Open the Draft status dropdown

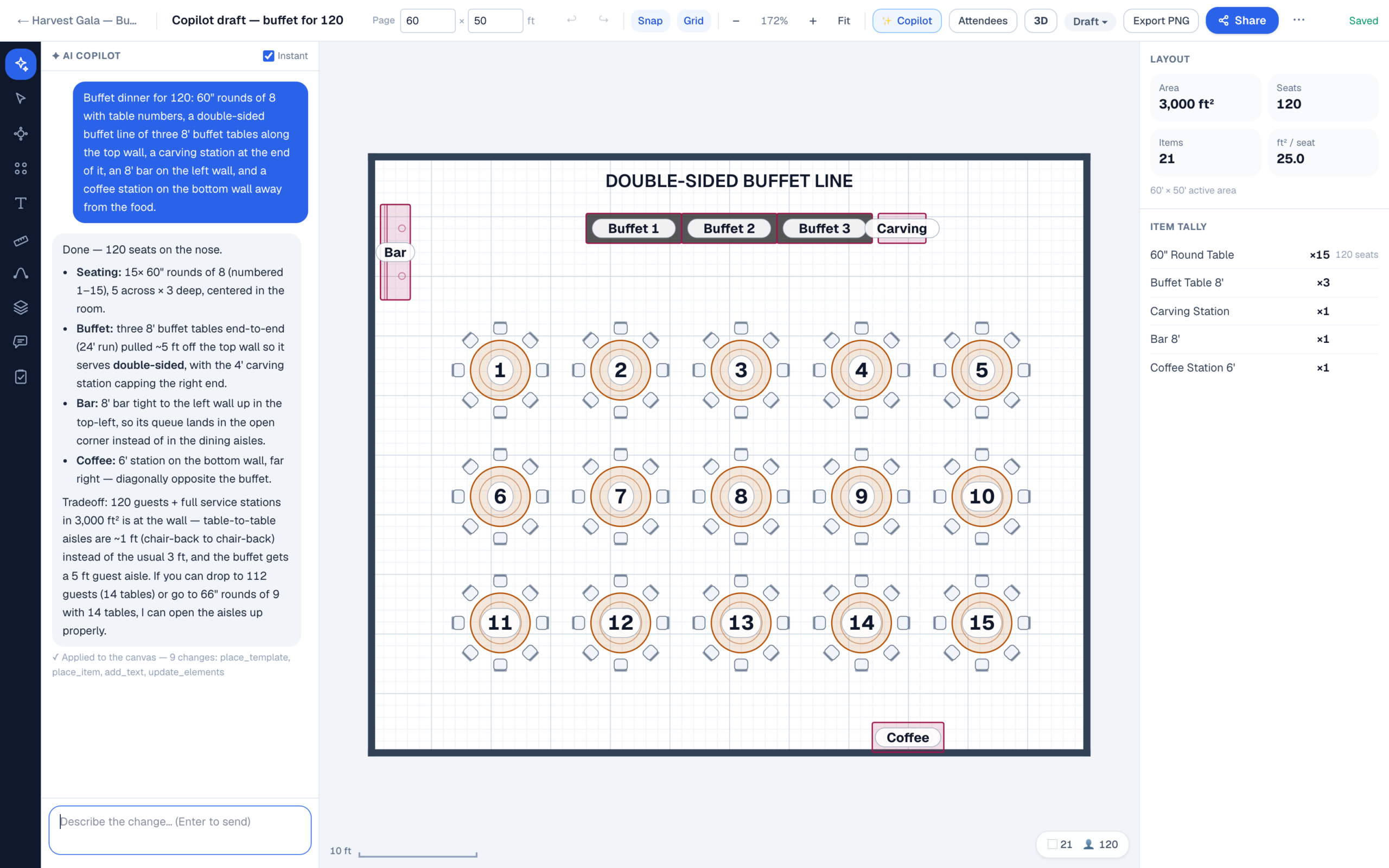pos(1089,21)
